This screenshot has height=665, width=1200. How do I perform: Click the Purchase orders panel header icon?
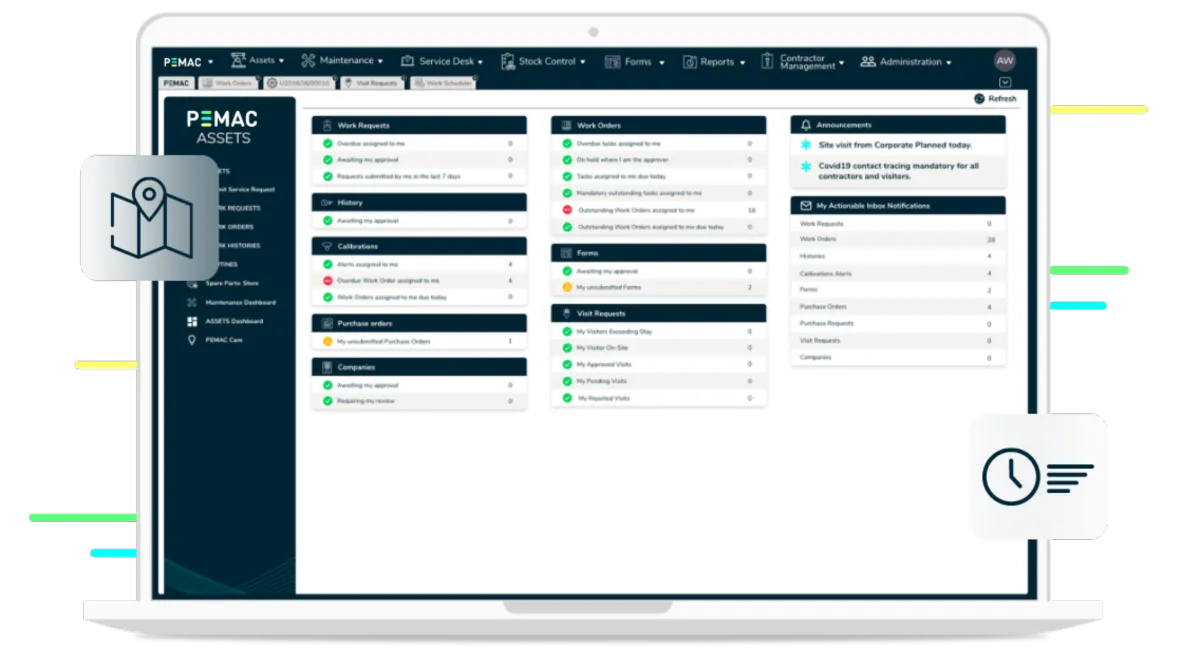pos(327,323)
